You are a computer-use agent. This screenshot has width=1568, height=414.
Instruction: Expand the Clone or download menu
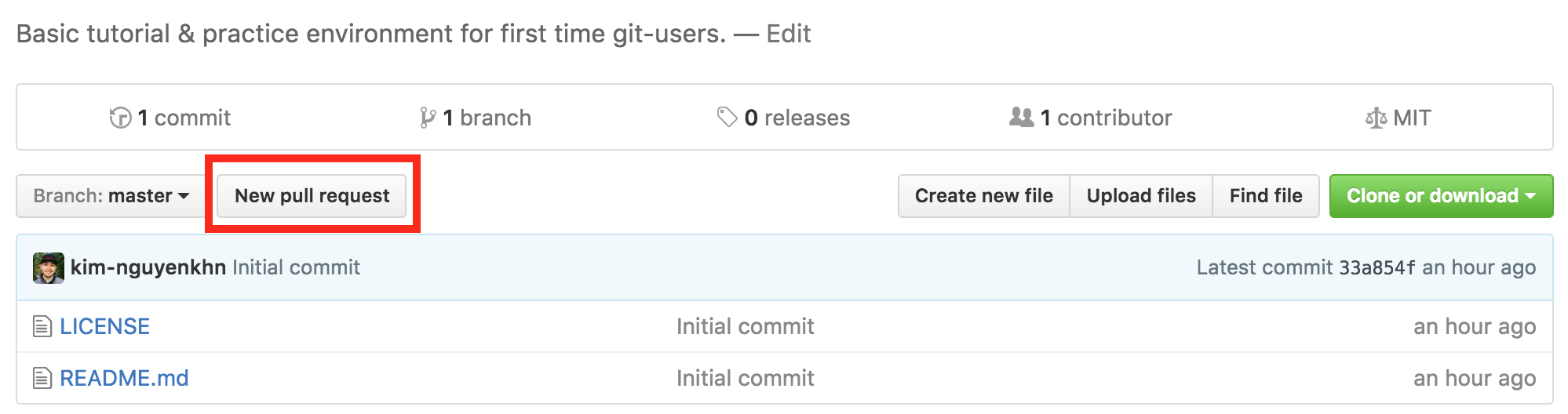tap(1441, 195)
